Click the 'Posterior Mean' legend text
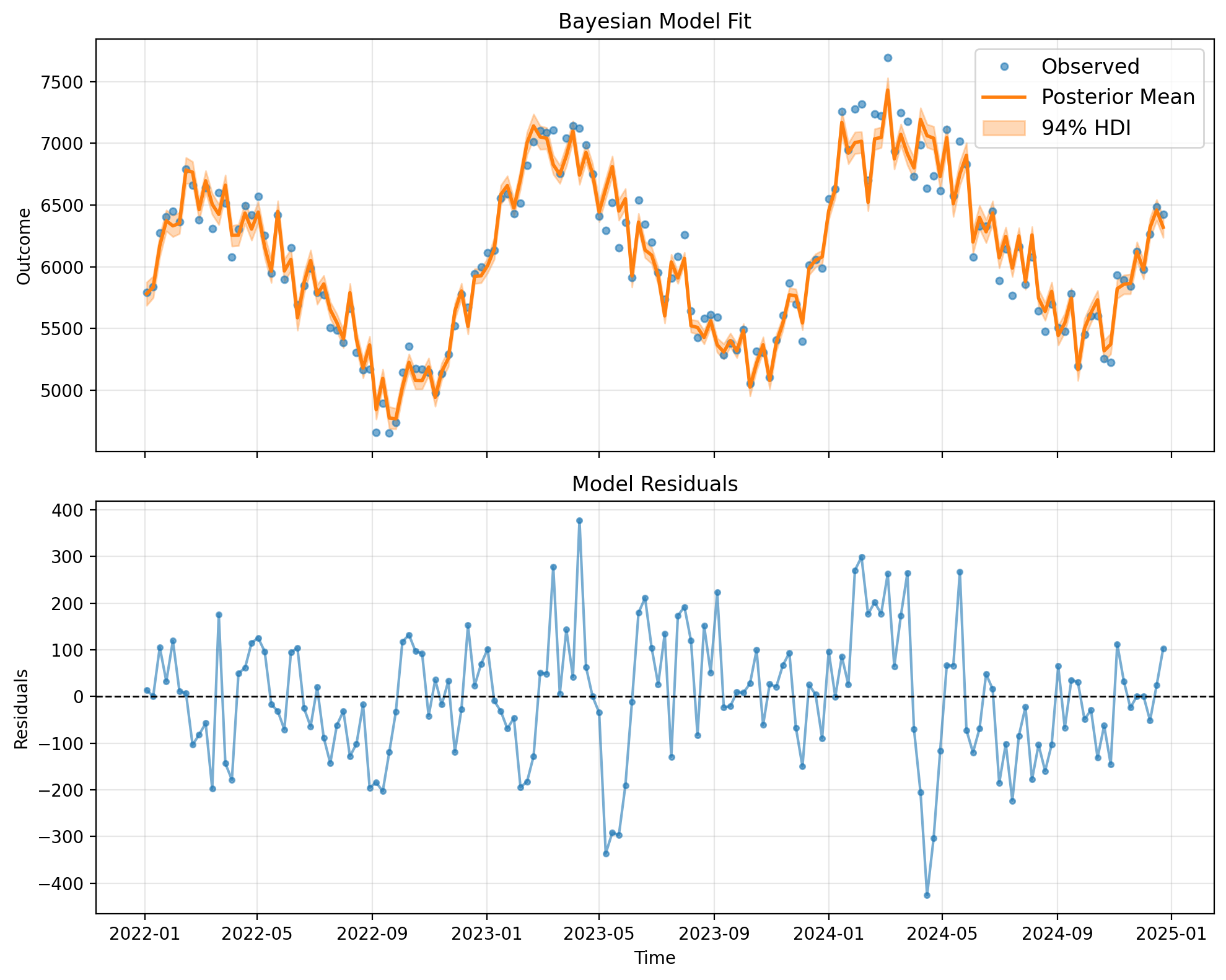The image size is (1226, 980). click(1118, 97)
